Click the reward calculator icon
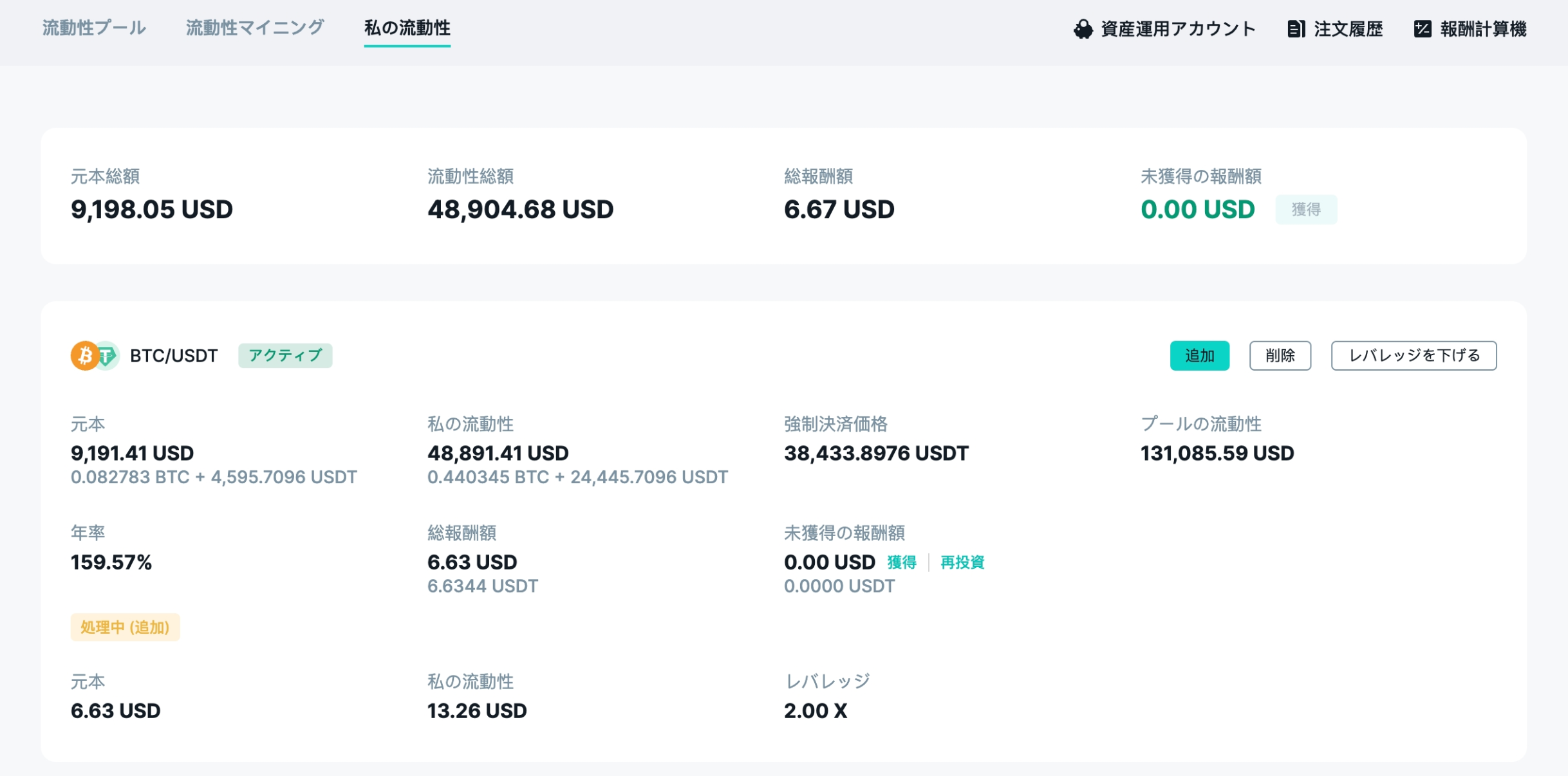This screenshot has width=1568, height=776. (x=1423, y=29)
